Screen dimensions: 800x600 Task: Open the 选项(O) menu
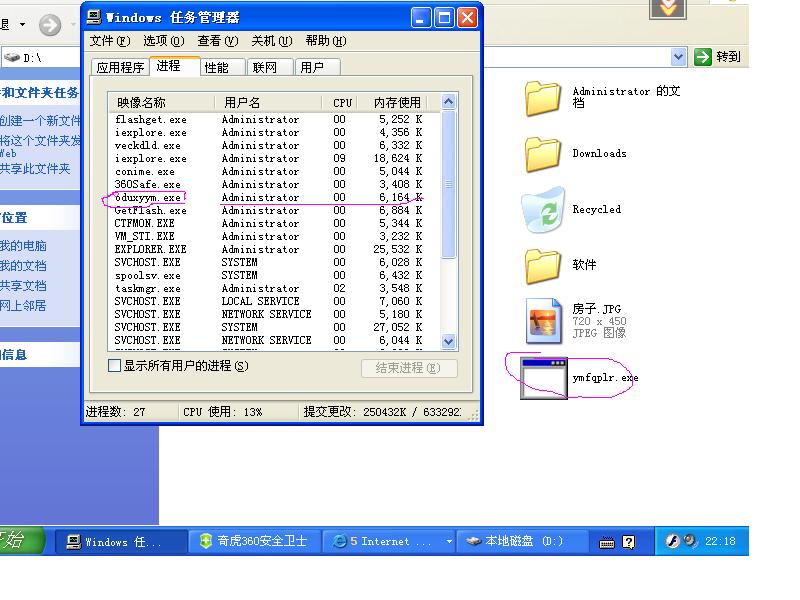(x=164, y=41)
